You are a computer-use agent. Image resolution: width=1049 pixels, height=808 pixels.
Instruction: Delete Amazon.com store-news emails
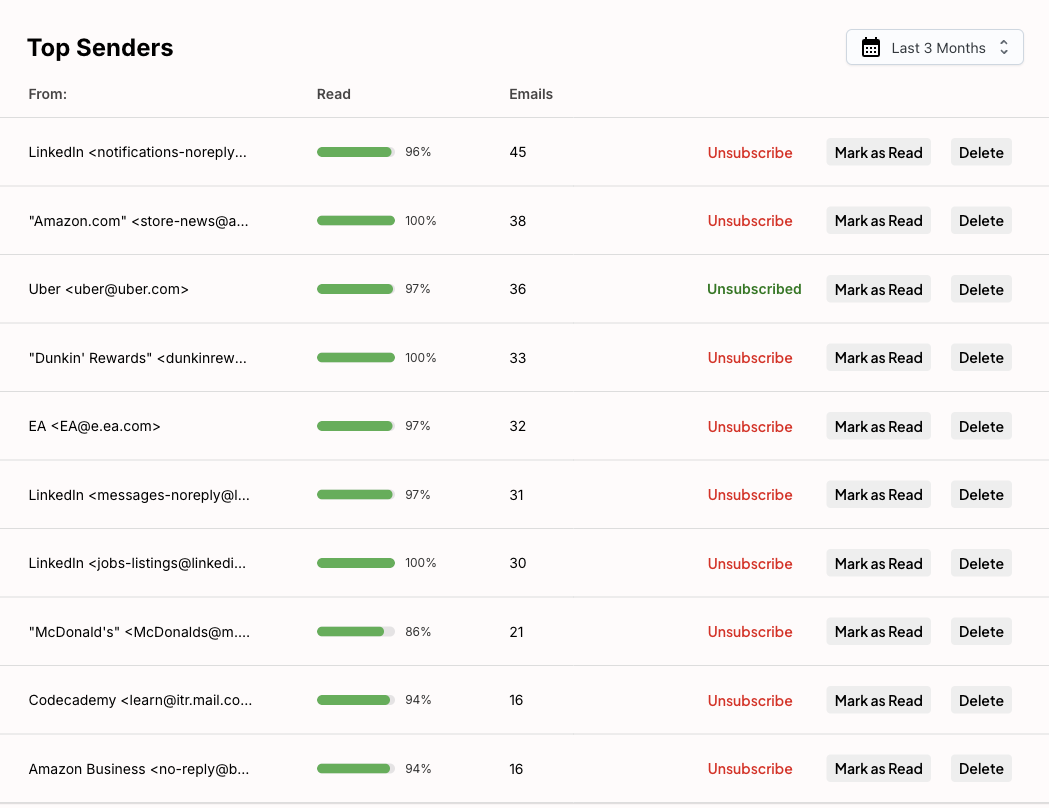click(x=981, y=221)
